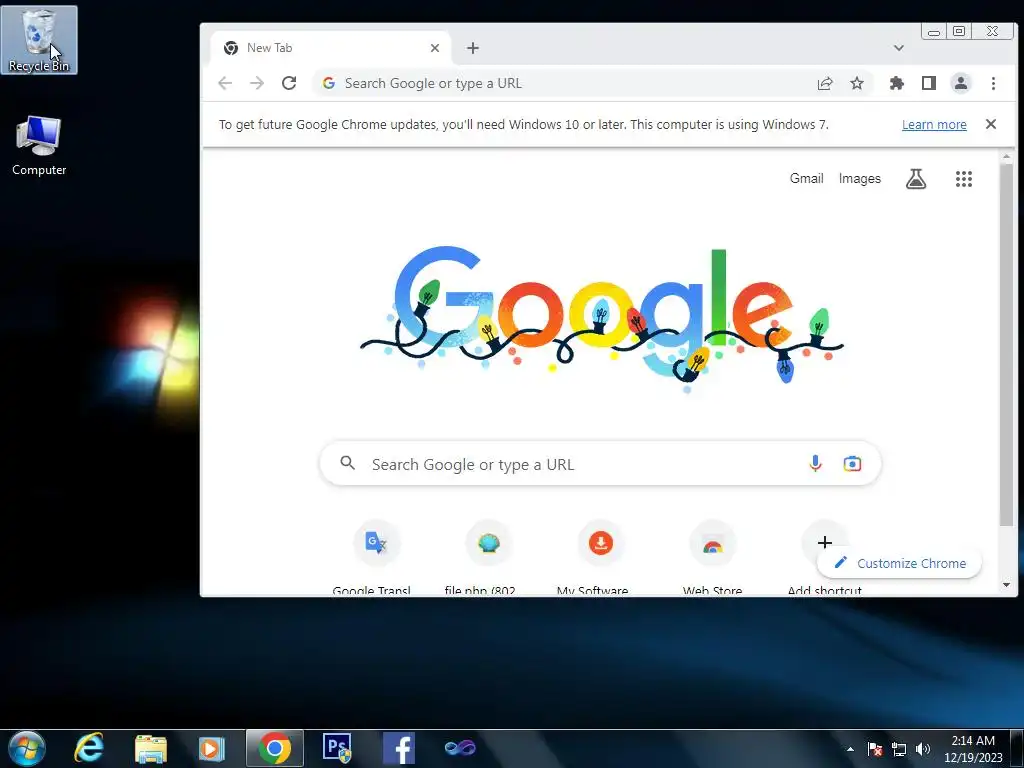Click the Google search box on the page
Screen dimensions: 1024x768
click(600, 464)
